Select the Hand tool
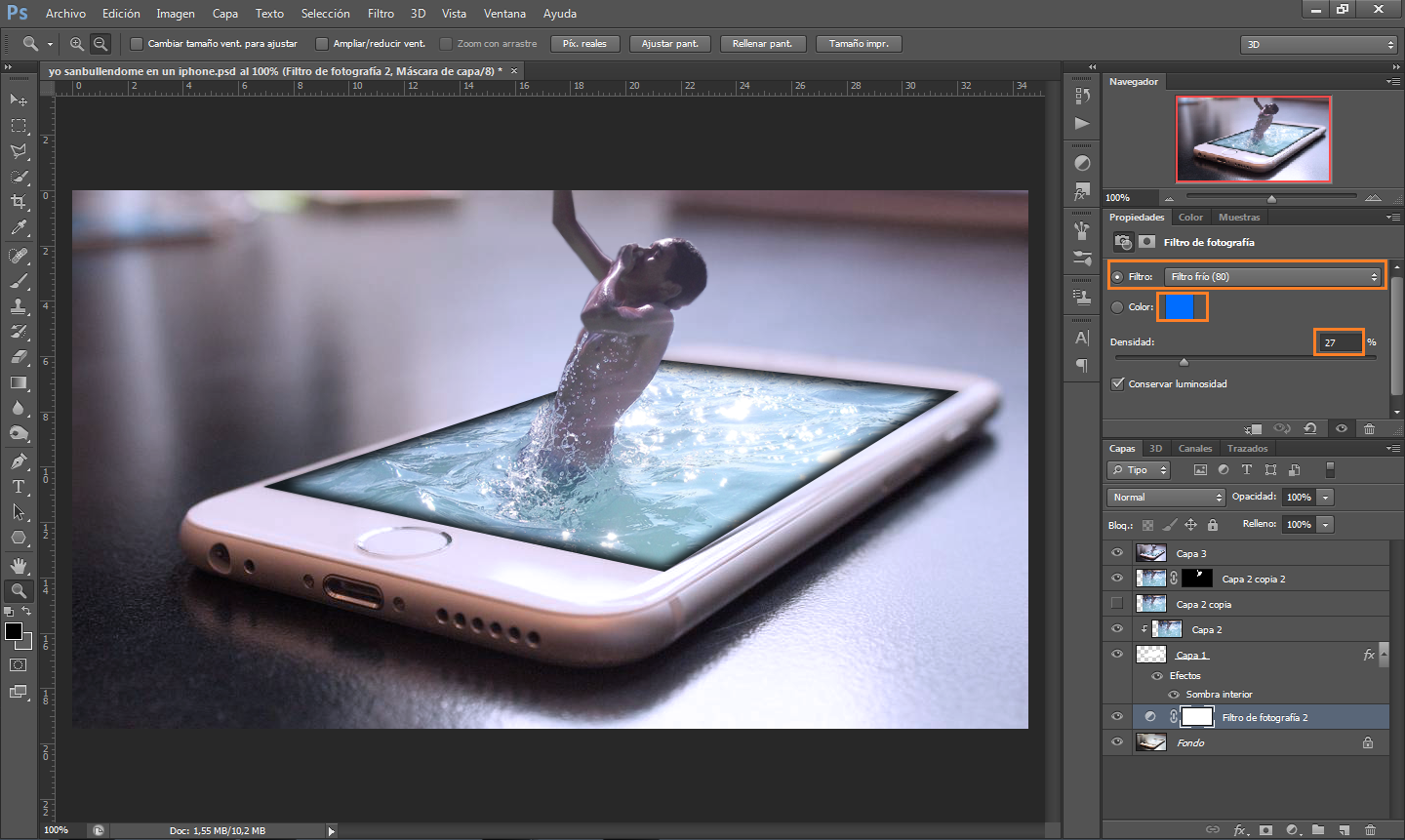The height and width of the screenshot is (840, 1405). 19,565
